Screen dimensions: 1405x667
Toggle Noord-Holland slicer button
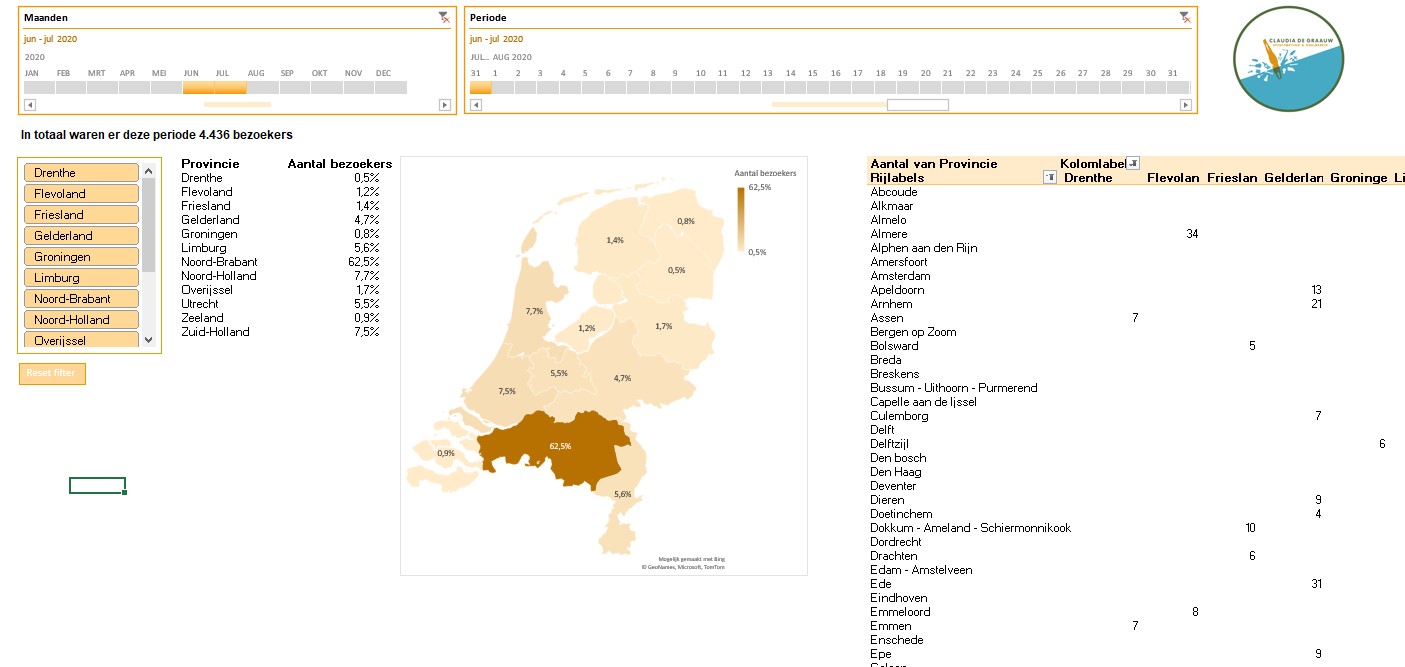pyautogui.click(x=81, y=320)
